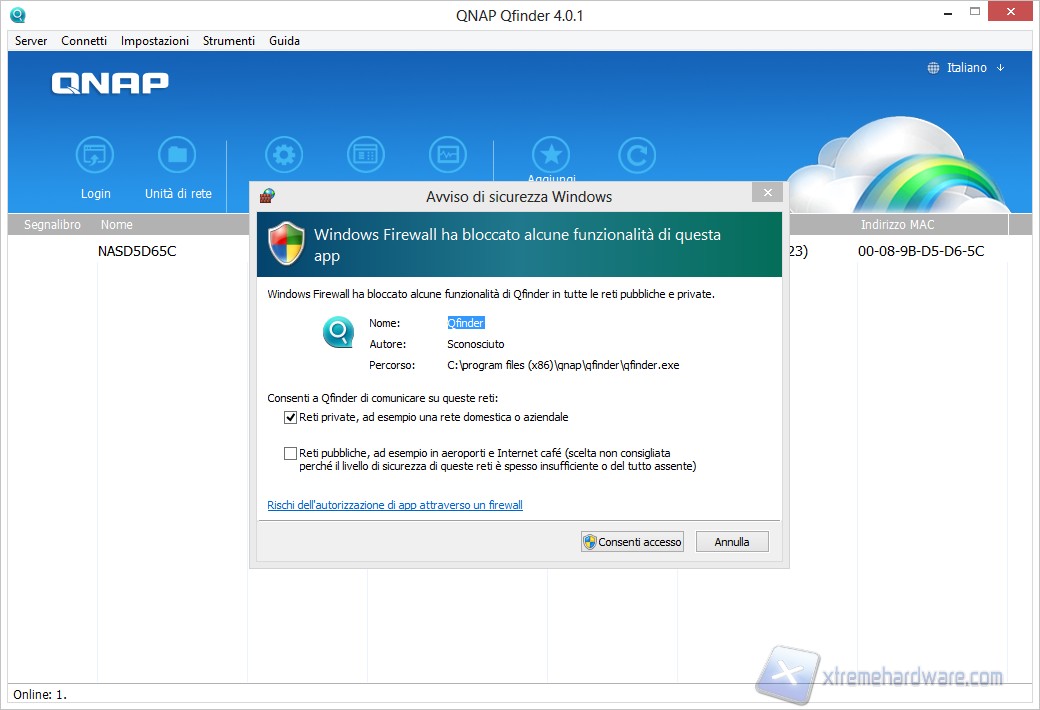Click the Annulla button
1040x710 pixels.
(x=732, y=542)
